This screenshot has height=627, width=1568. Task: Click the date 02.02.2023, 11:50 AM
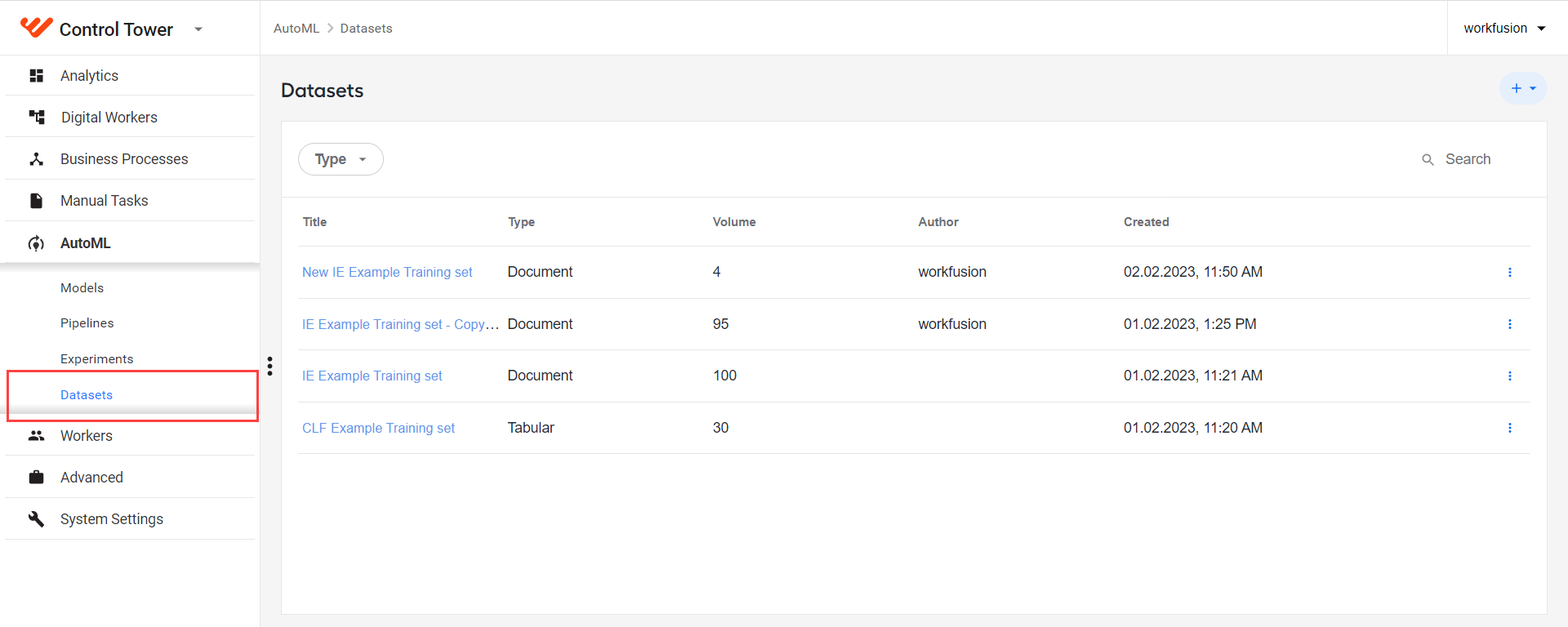(x=1193, y=273)
